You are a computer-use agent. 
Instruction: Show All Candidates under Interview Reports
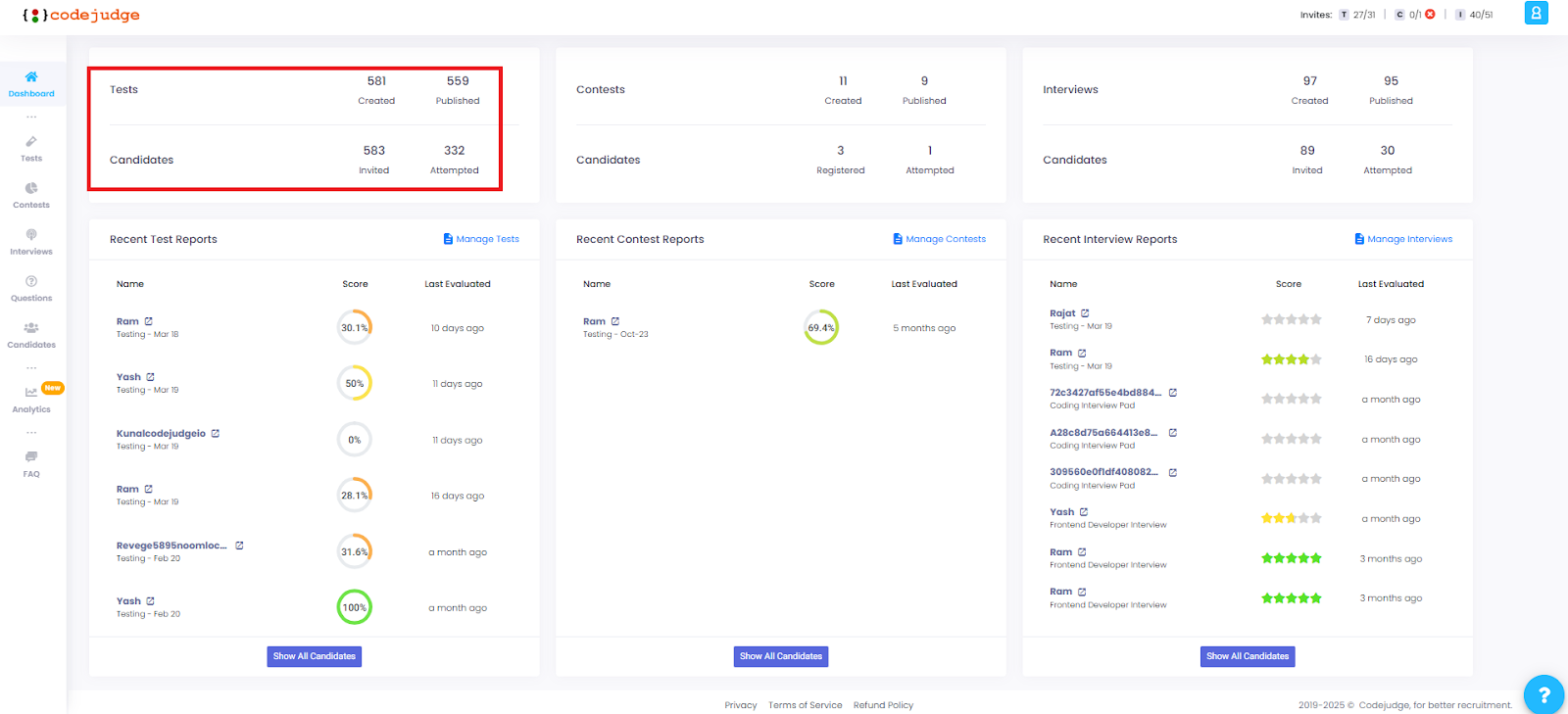click(1248, 656)
